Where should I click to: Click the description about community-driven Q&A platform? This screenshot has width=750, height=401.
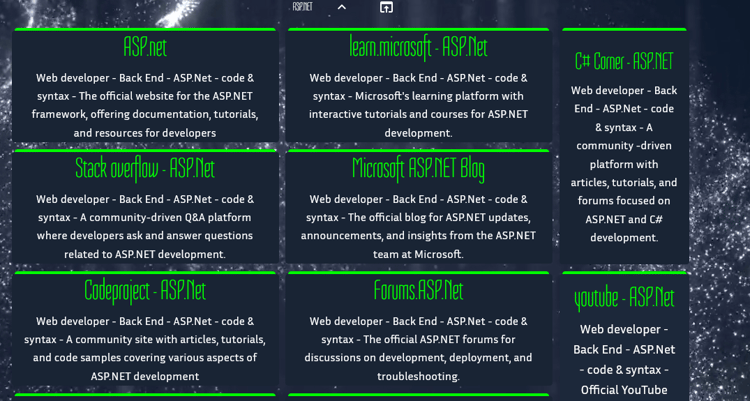[145, 226]
